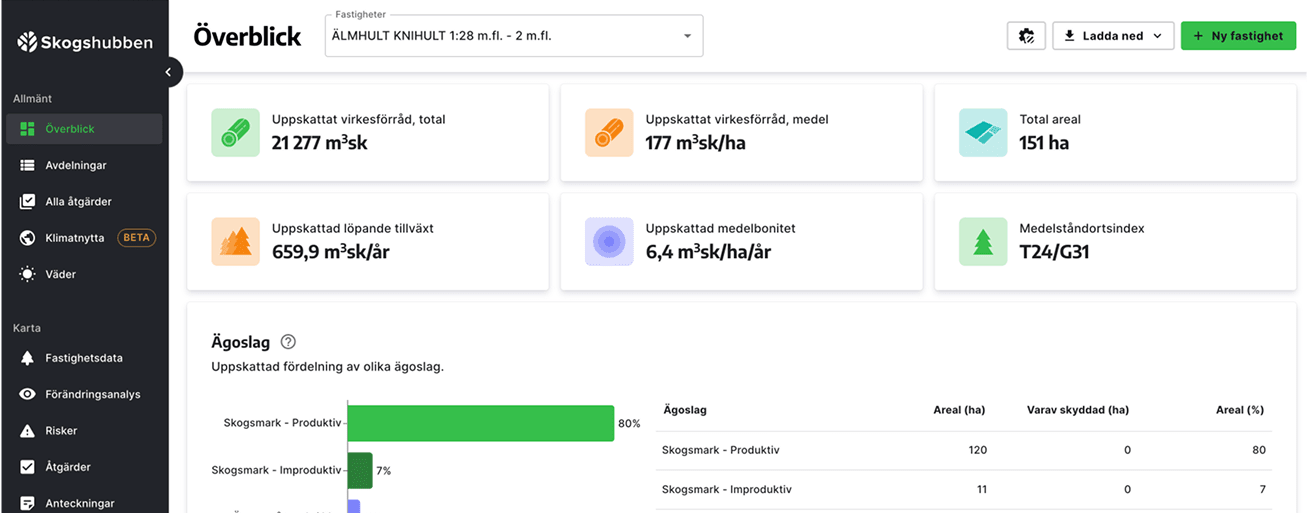1307x513 pixels.
Task: Click the purple medelbonitet circle icon
Action: (x=609, y=242)
